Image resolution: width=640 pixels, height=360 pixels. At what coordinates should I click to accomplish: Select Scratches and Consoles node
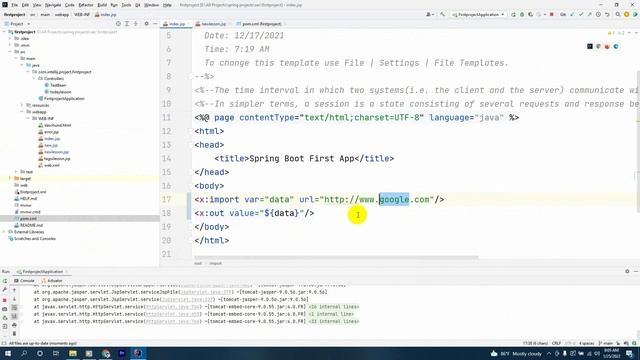pos(35,238)
